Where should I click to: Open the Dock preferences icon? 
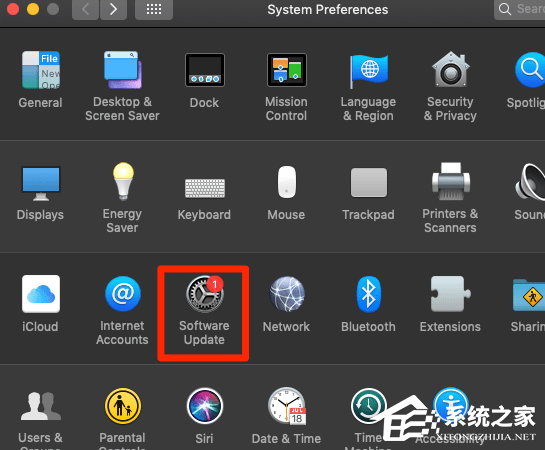pyautogui.click(x=205, y=70)
